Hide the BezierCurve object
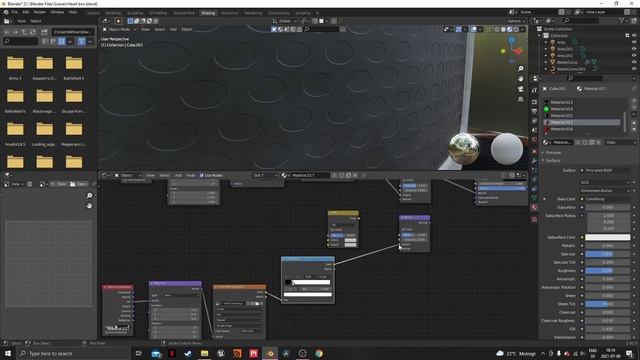Viewport: 640px width, 360px height. [x=634, y=62]
